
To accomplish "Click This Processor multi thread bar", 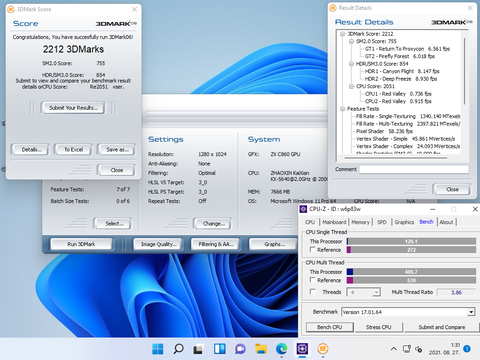I will [411, 272].
